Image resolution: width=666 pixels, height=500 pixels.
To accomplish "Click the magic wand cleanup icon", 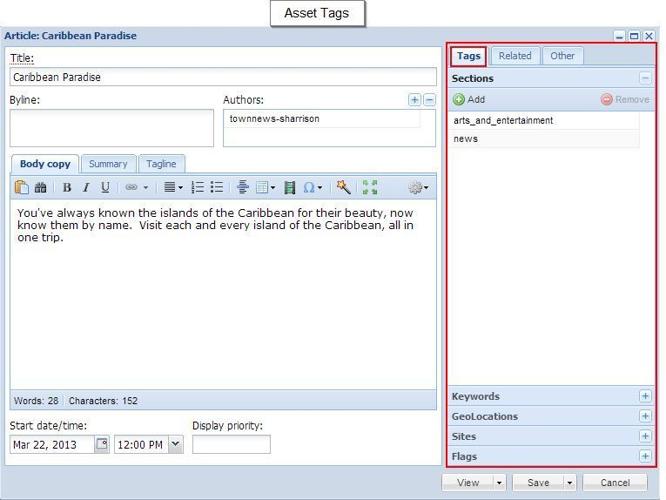I will (x=343, y=187).
